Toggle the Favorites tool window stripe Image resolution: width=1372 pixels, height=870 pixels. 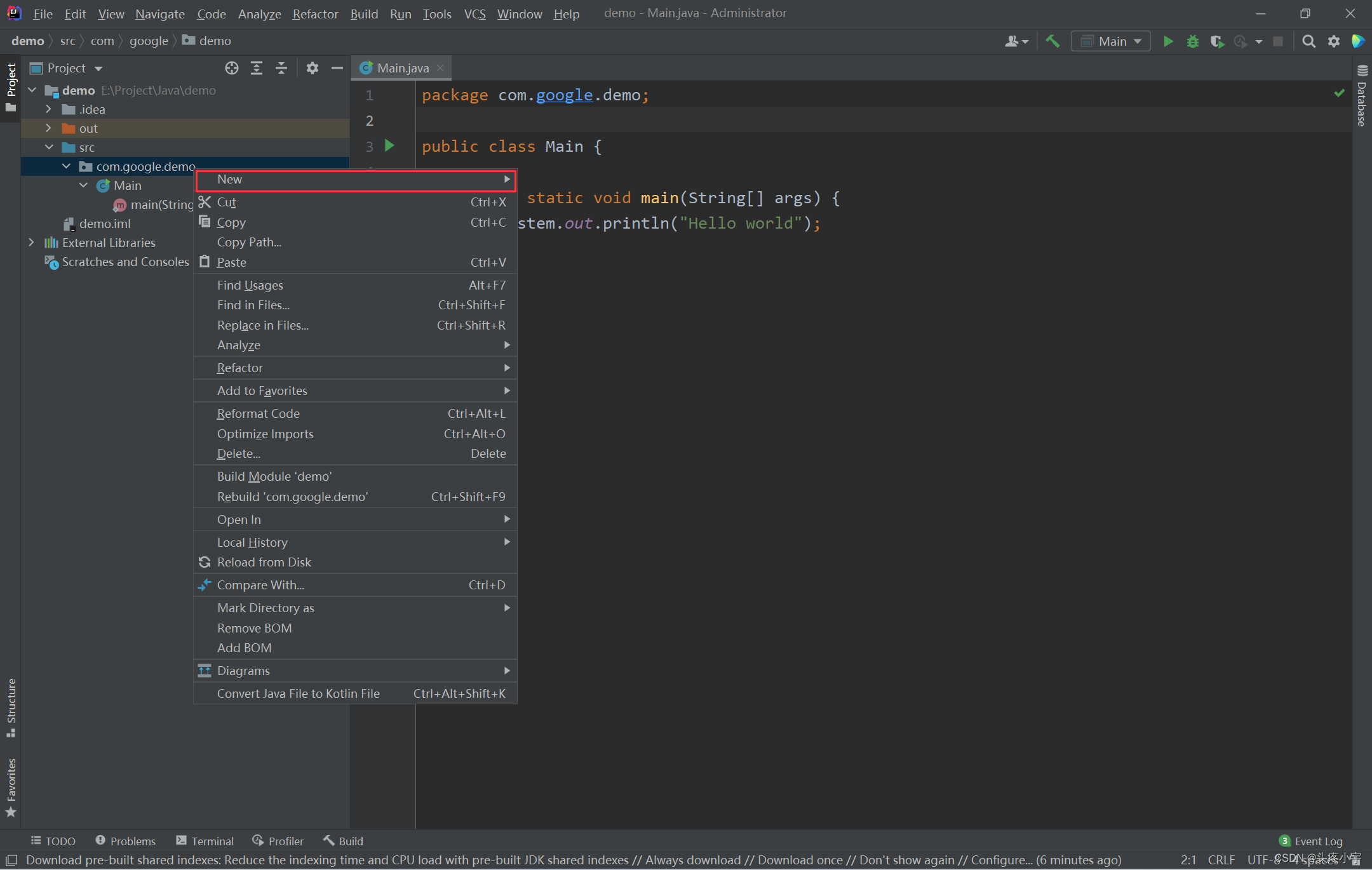coord(11,786)
